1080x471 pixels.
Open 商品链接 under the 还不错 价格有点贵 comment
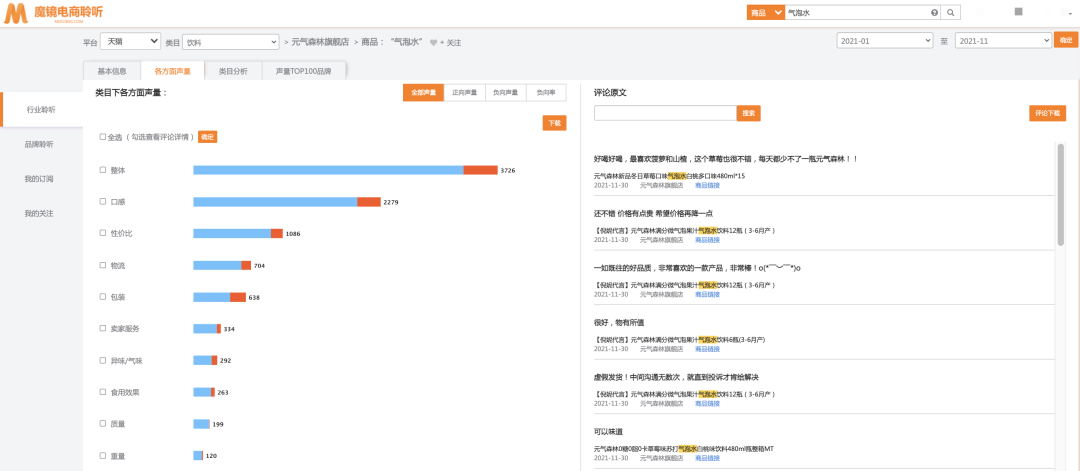(707, 240)
